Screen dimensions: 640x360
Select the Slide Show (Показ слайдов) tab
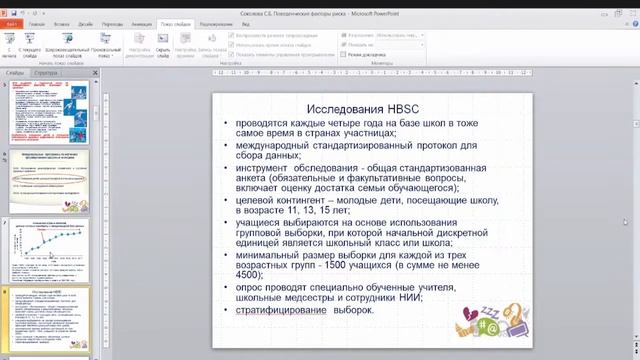click(x=176, y=24)
